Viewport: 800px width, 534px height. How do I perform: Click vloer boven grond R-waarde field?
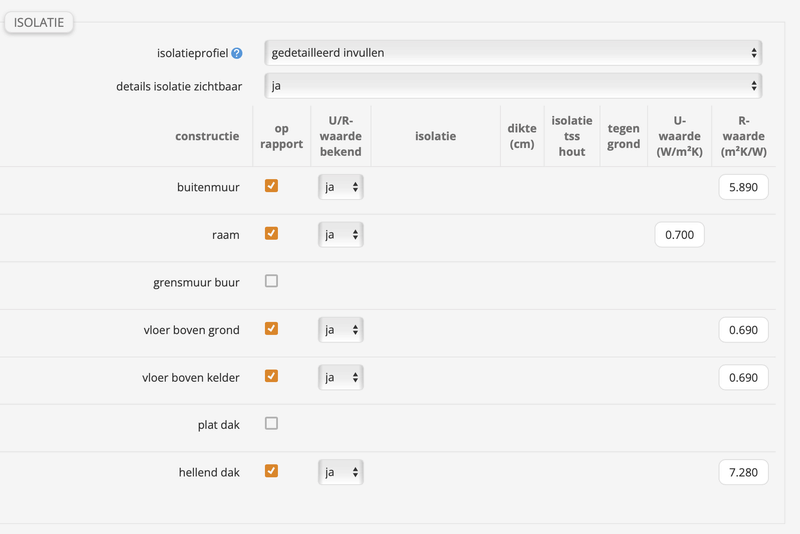pyautogui.click(x=743, y=330)
